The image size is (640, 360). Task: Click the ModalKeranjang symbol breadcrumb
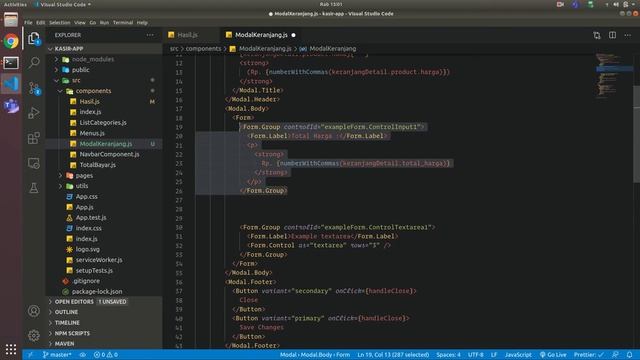pyautogui.click(x=332, y=49)
